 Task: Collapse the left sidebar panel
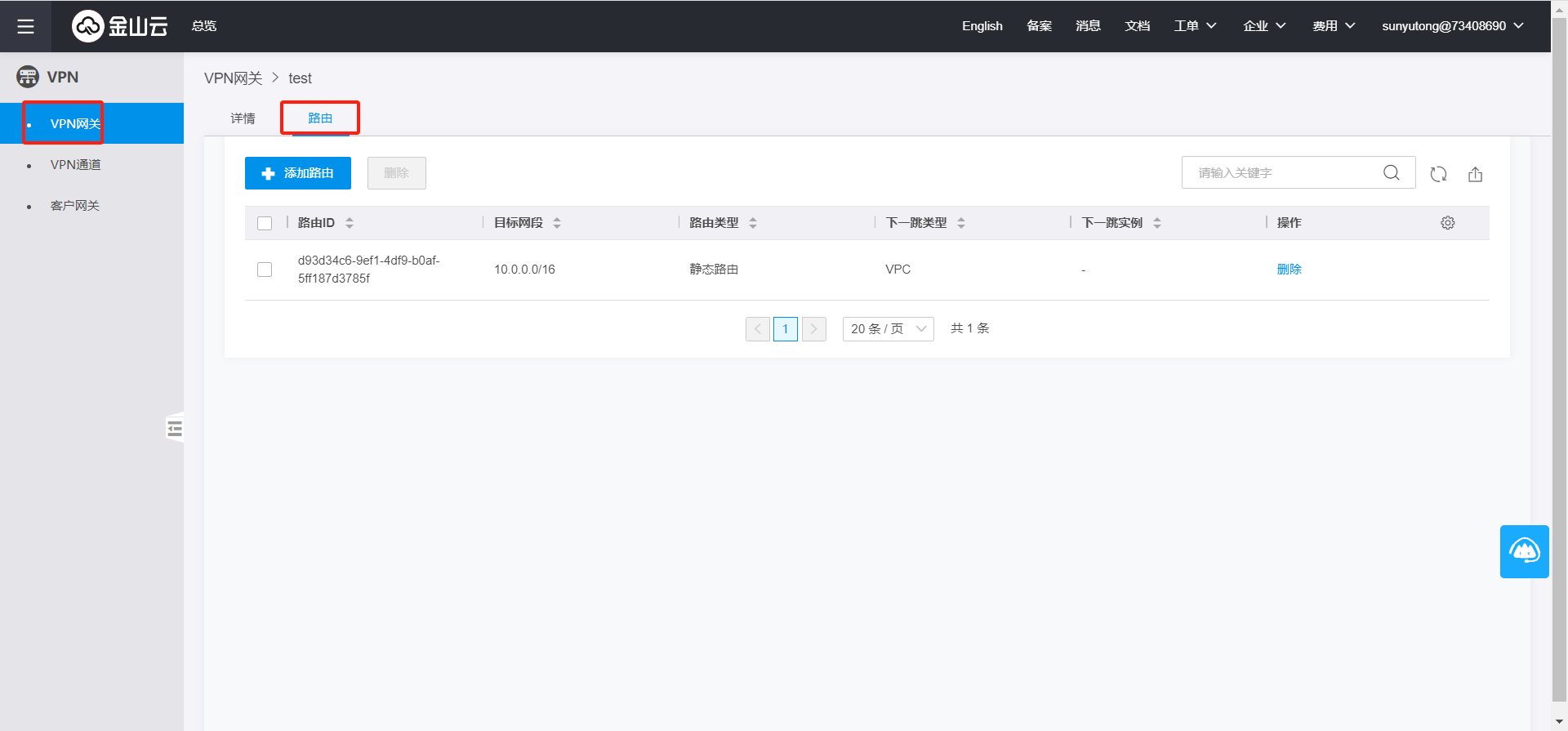pyautogui.click(x=175, y=428)
